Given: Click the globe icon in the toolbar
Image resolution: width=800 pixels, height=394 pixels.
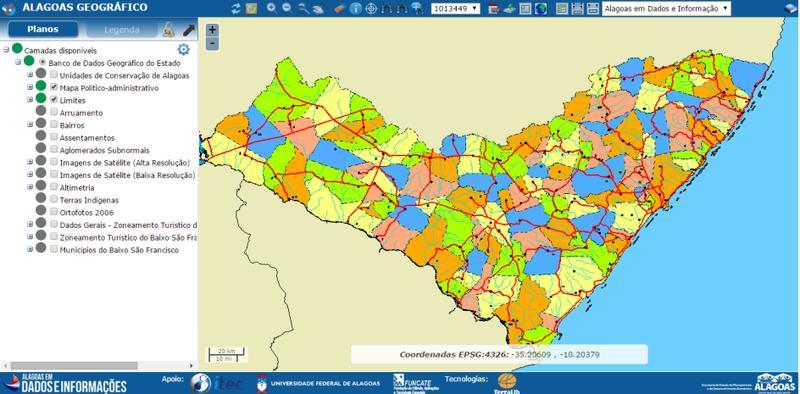Looking at the screenshot, I should 541,8.
